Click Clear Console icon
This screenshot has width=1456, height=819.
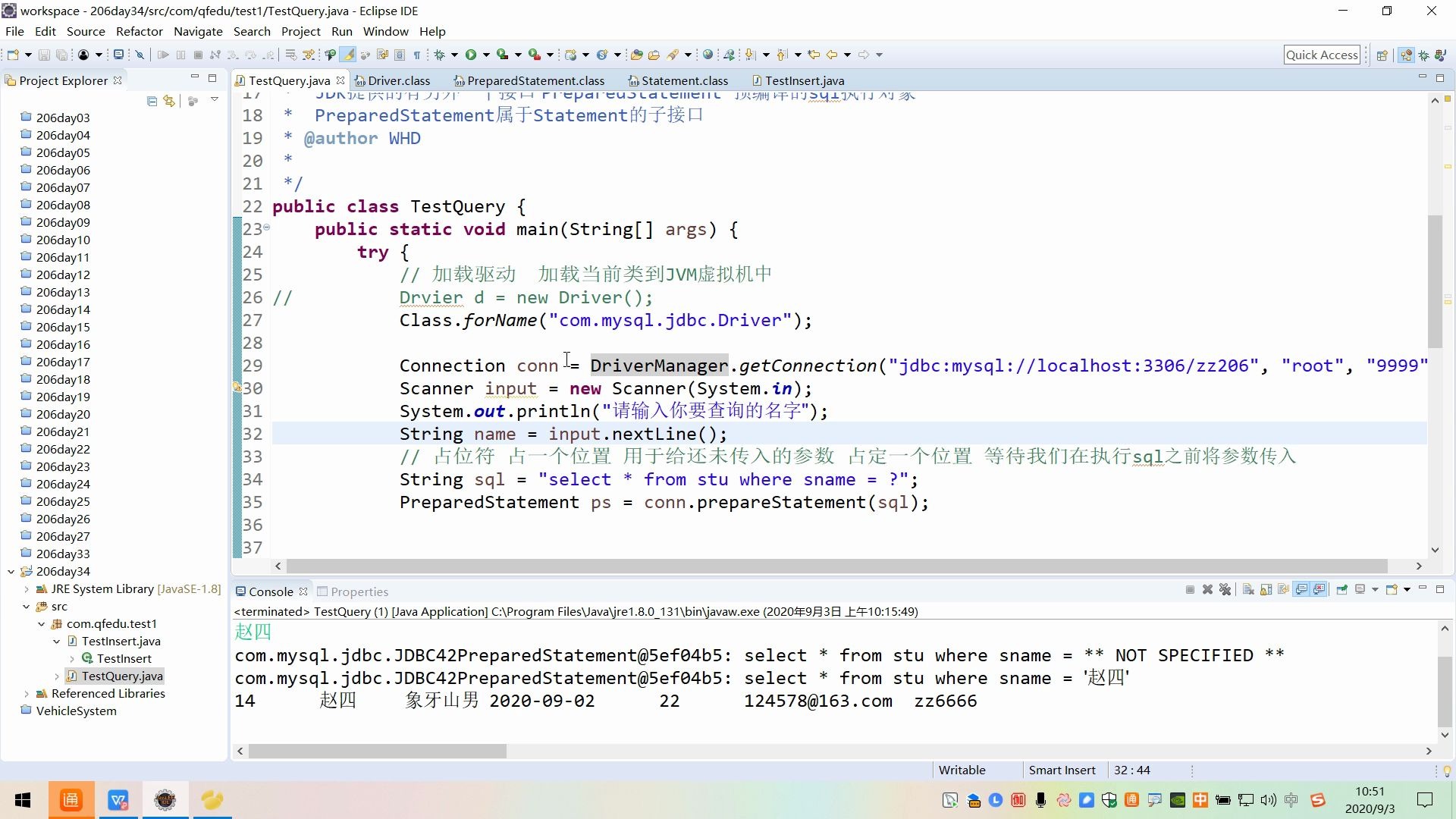point(1247,590)
